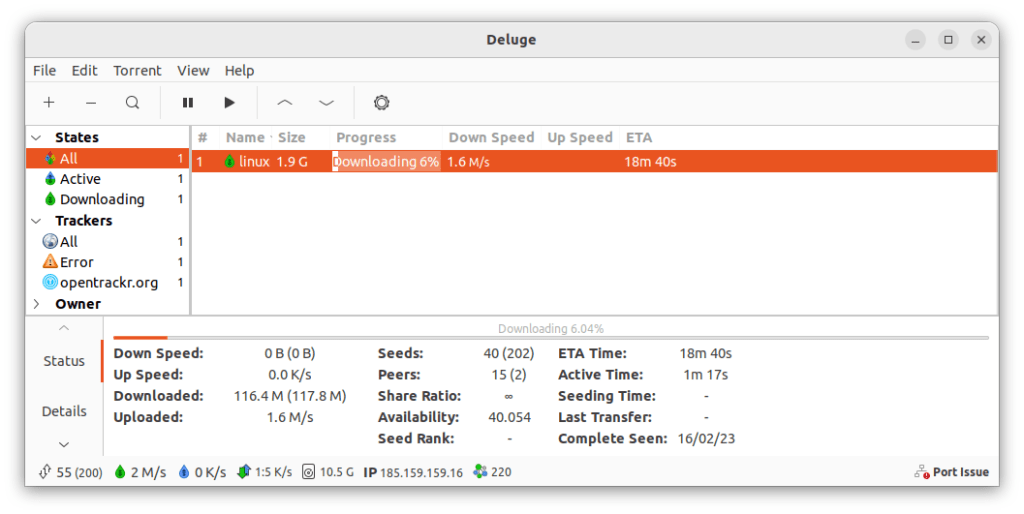Resume the selected torrent
This screenshot has height=514, width=1024.
click(229, 103)
